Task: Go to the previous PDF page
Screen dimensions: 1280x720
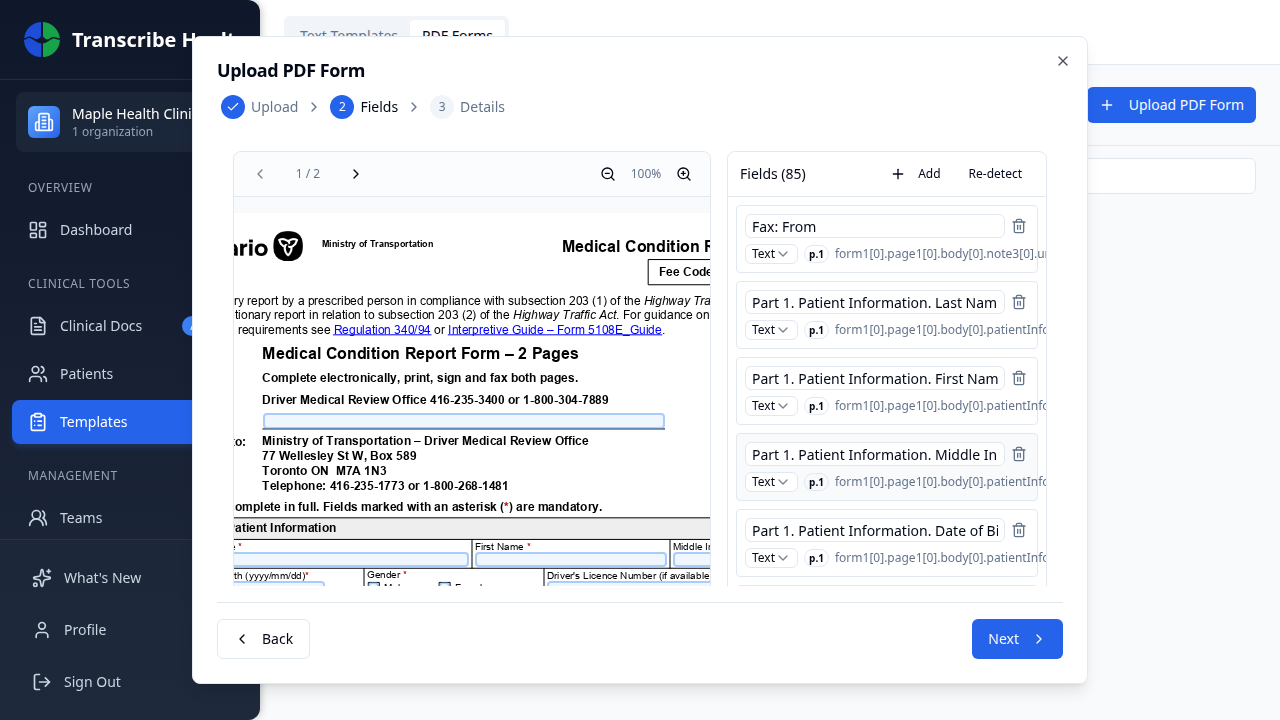Action: [260, 173]
